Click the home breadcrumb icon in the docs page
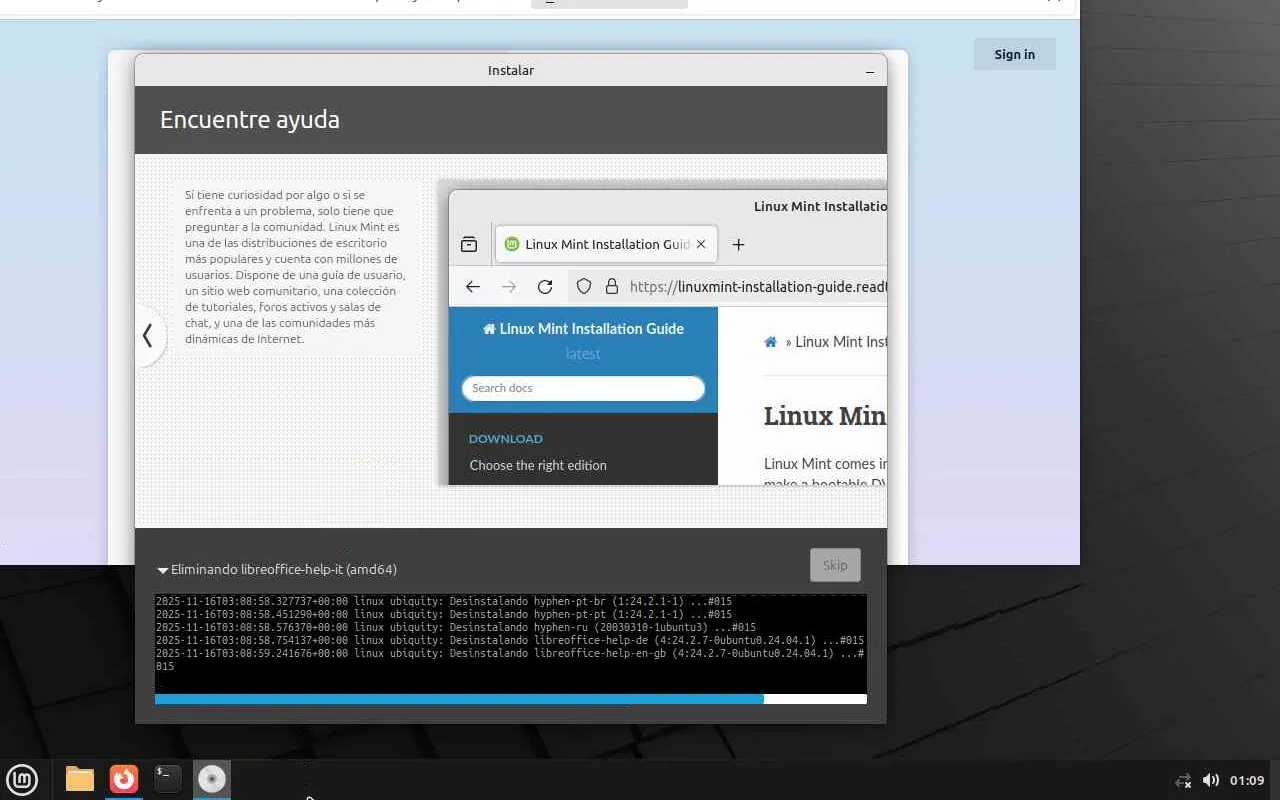The width and height of the screenshot is (1280, 800). pos(771,342)
